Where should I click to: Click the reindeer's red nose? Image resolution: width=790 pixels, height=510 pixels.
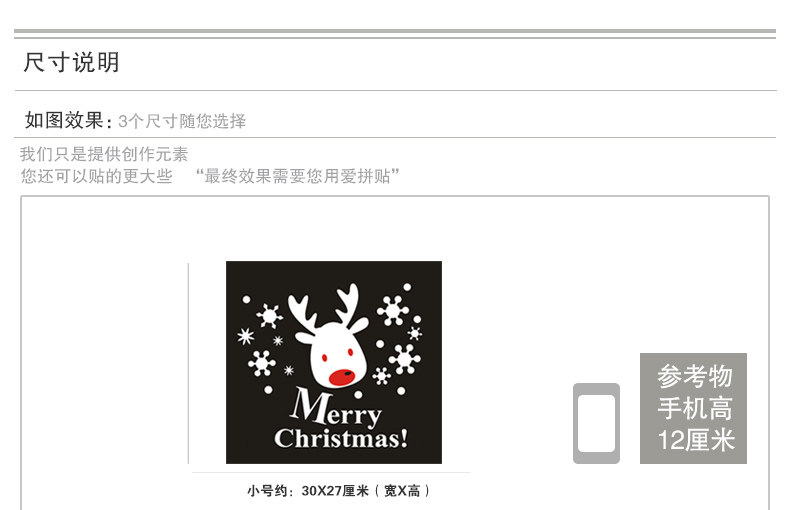tap(342, 377)
